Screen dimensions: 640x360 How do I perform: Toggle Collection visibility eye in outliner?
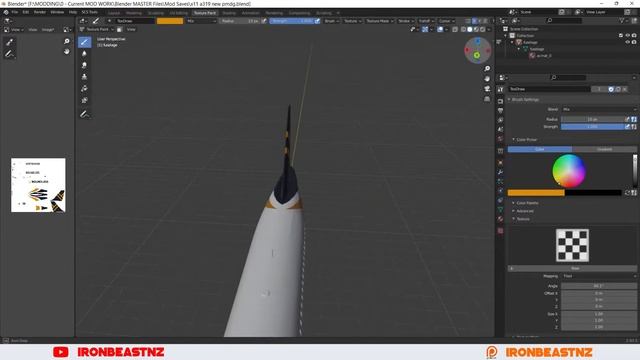tap(627, 36)
